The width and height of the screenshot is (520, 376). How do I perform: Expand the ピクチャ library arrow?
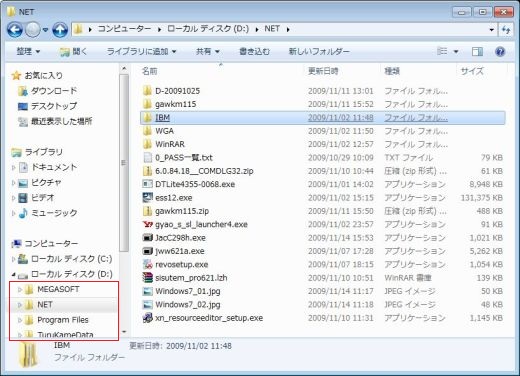[x=14, y=183]
